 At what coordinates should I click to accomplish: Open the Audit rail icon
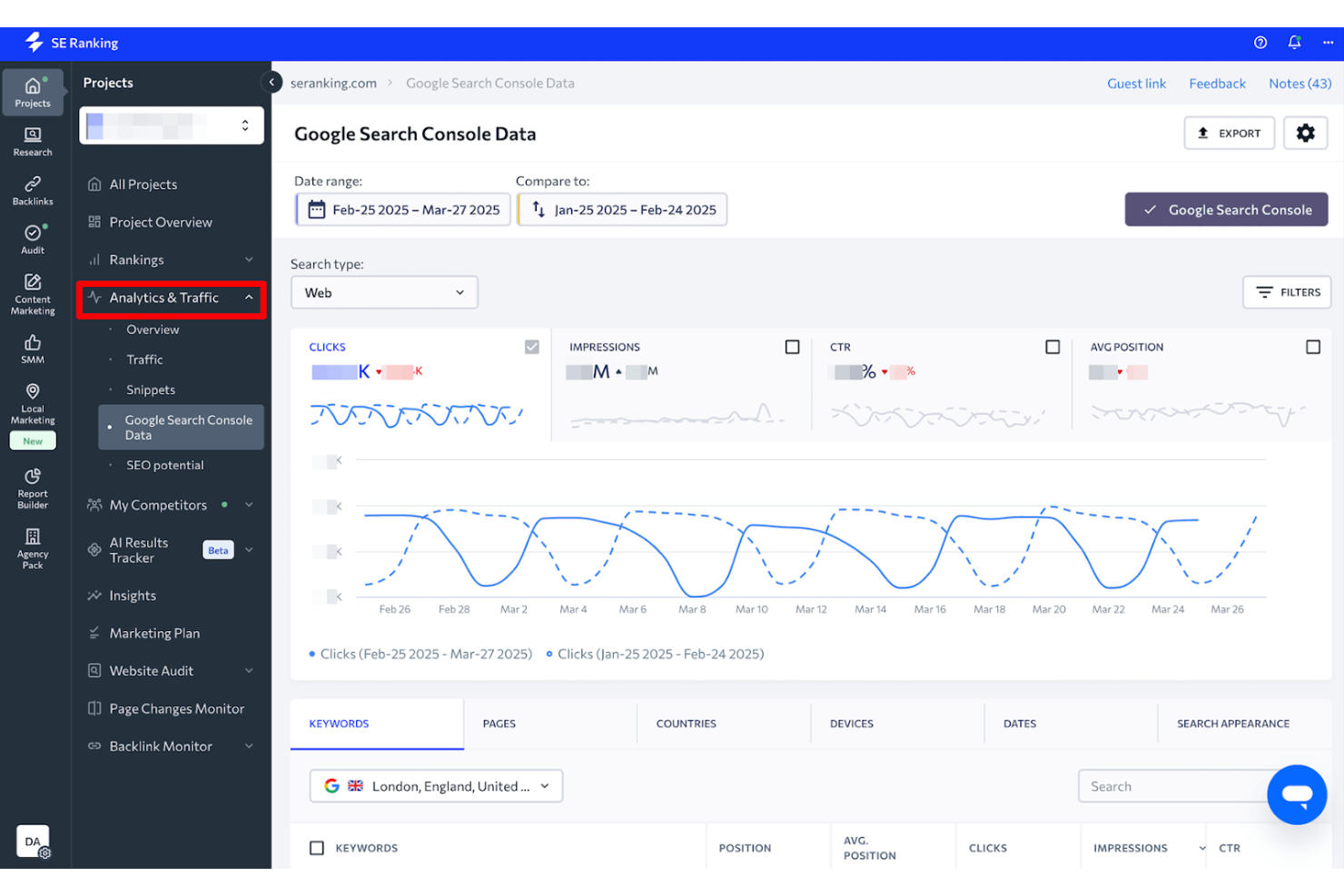[33, 240]
